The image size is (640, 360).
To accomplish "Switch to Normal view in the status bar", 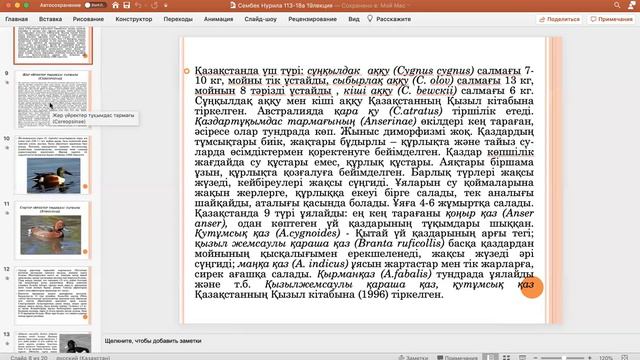I will pyautogui.click(x=491, y=358).
